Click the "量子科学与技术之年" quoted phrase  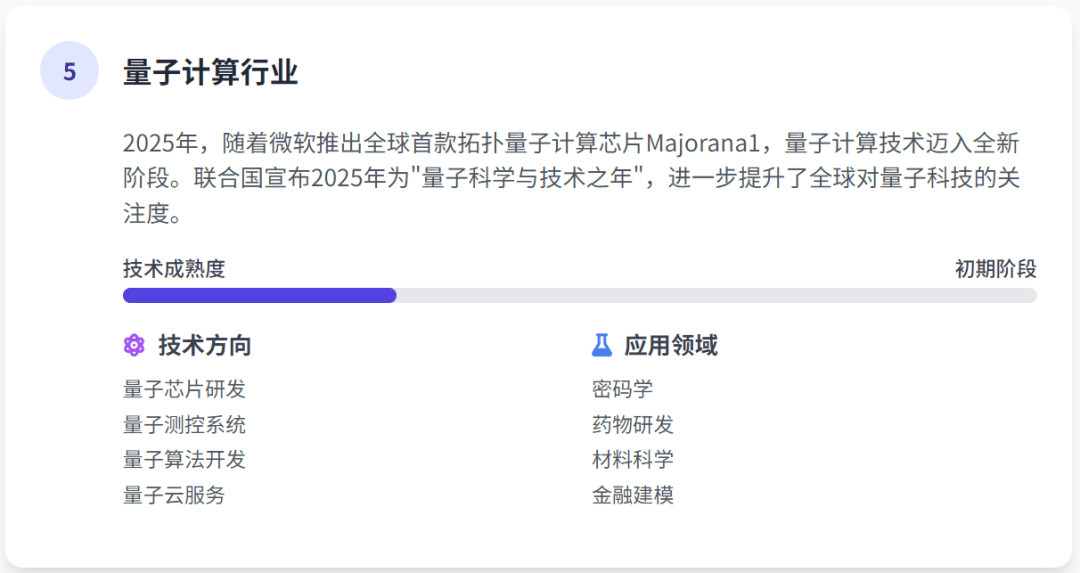(x=531, y=179)
